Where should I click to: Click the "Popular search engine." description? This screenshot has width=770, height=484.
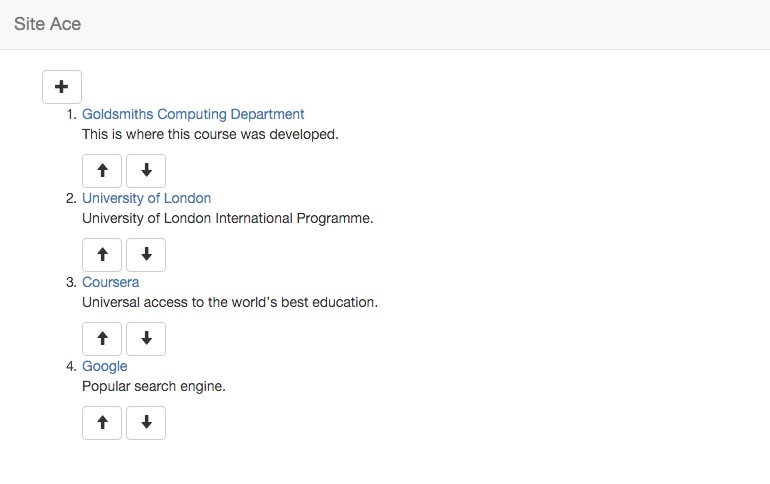pos(154,386)
